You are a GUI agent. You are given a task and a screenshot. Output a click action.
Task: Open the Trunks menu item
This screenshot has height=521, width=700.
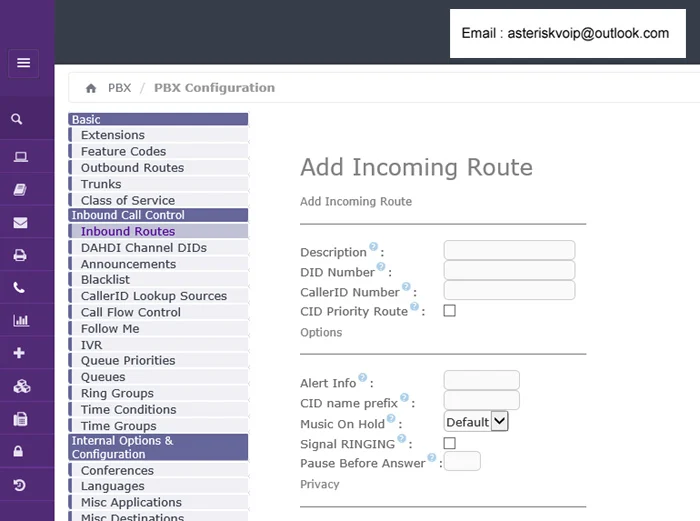coord(158,184)
